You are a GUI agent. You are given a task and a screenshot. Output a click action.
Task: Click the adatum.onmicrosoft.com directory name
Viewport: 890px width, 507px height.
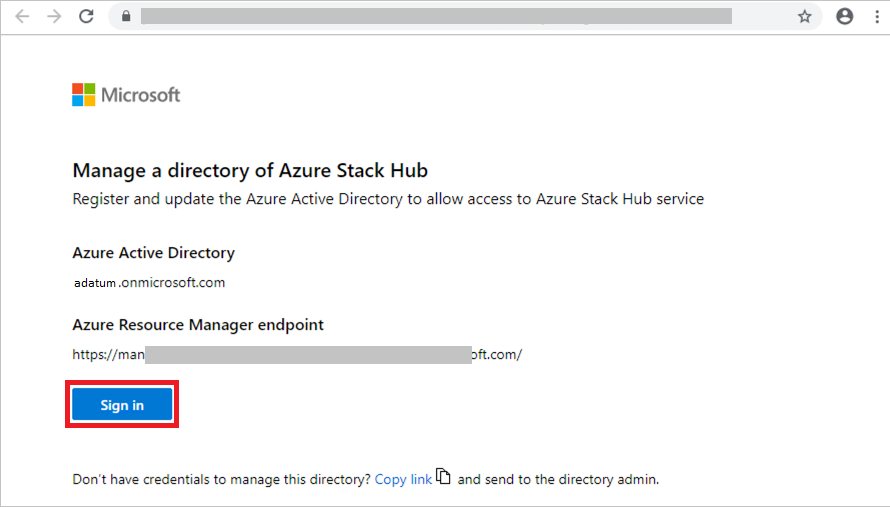pos(149,283)
